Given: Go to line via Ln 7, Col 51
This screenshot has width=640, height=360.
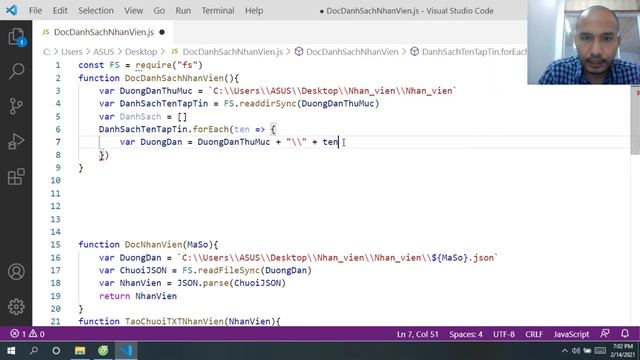Looking at the screenshot, I should [x=418, y=334].
